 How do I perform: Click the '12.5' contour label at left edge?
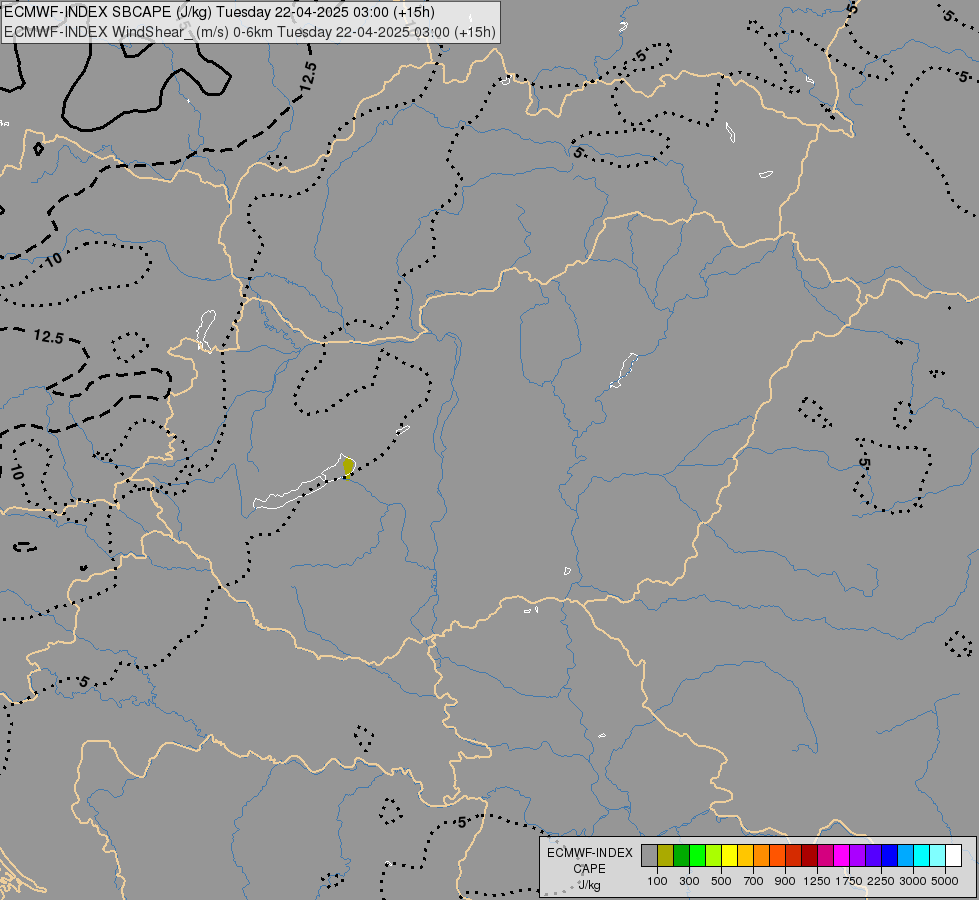coord(49,337)
